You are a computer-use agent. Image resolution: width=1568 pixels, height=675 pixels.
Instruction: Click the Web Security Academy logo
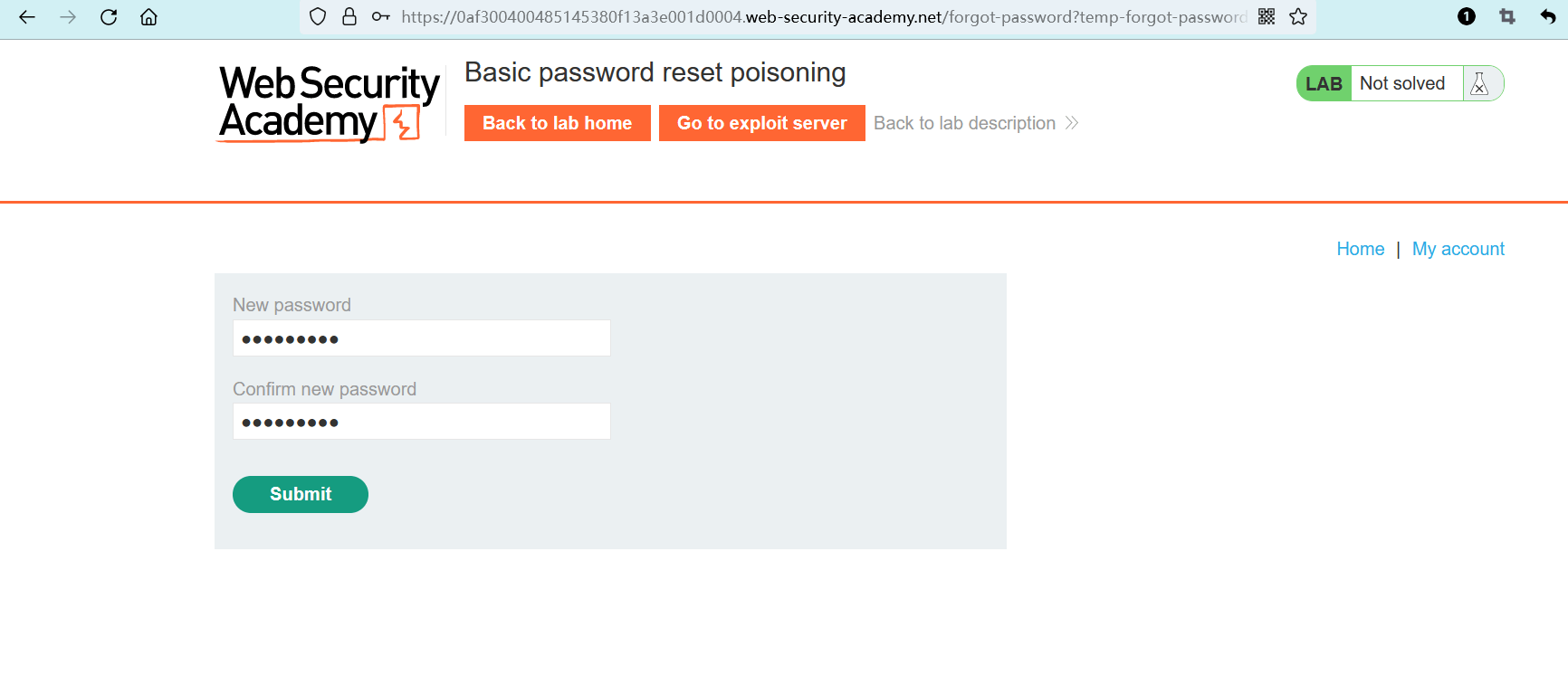pos(328,103)
